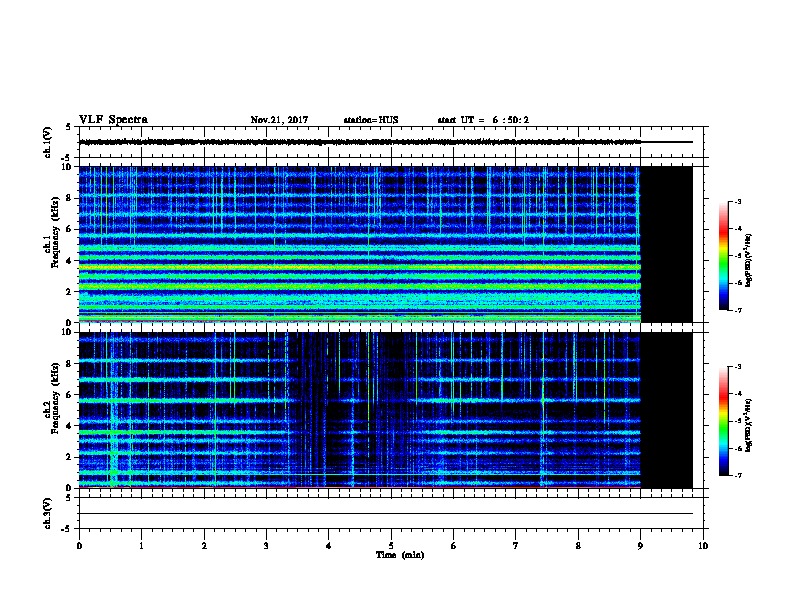The height and width of the screenshot is (612, 792).
Task: Click the "-3" label on ch.1 colorbar
Action: [x=737, y=201]
